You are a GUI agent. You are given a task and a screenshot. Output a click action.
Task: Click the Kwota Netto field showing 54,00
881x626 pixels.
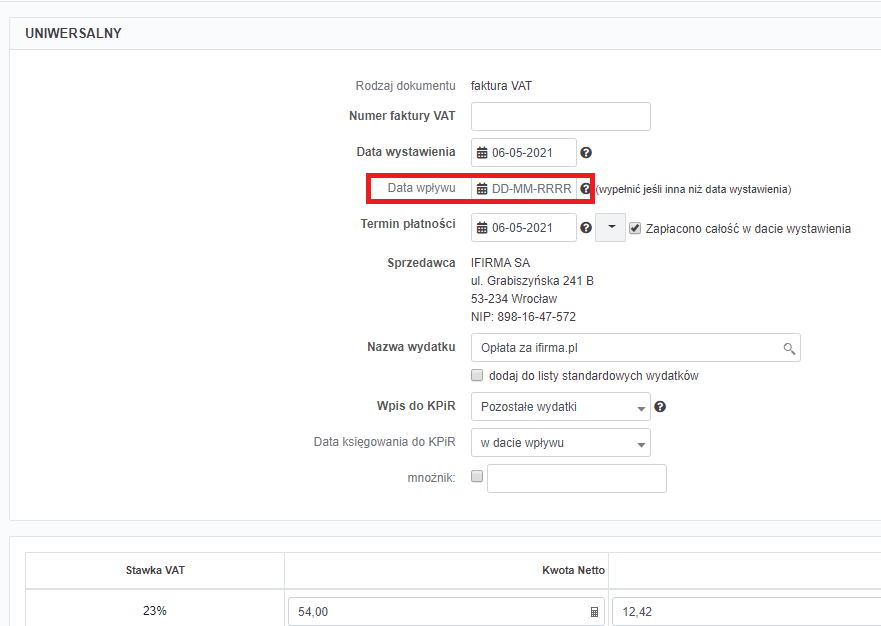pyautogui.click(x=447, y=611)
